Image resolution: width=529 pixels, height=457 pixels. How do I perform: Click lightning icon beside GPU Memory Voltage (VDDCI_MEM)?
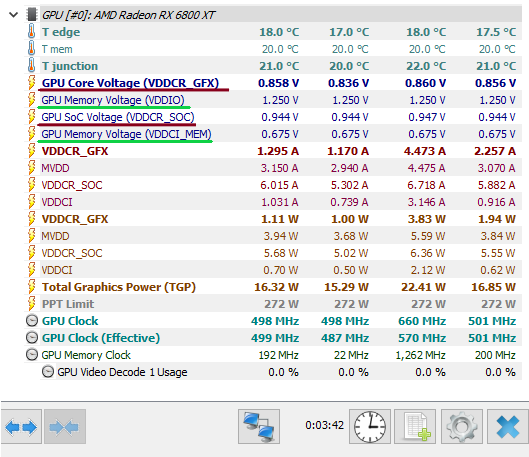pos(31,134)
